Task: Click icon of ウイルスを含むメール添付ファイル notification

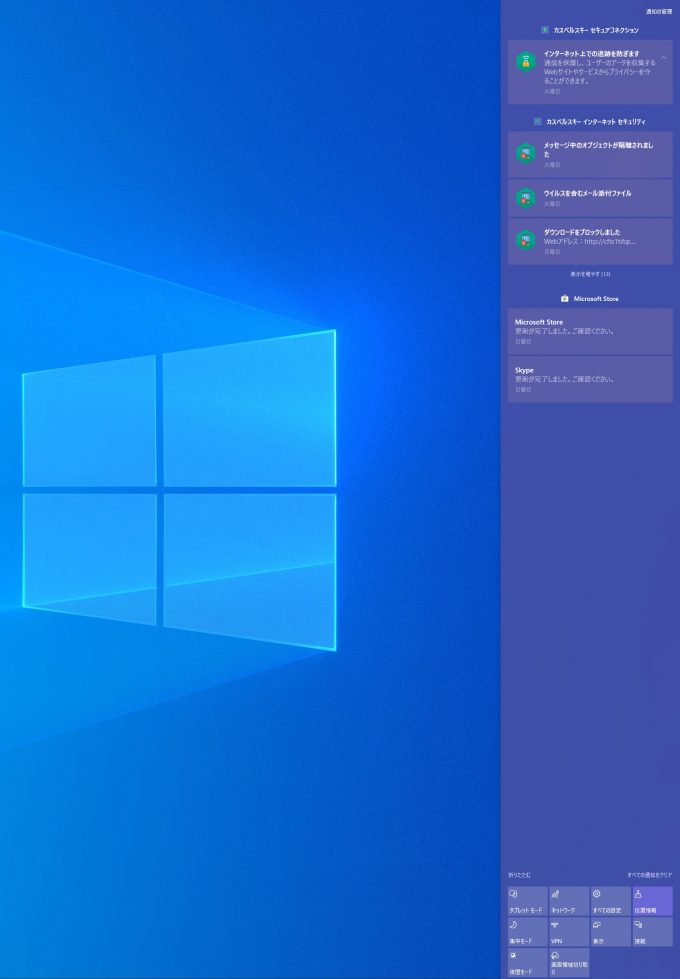Action: pyautogui.click(x=526, y=198)
